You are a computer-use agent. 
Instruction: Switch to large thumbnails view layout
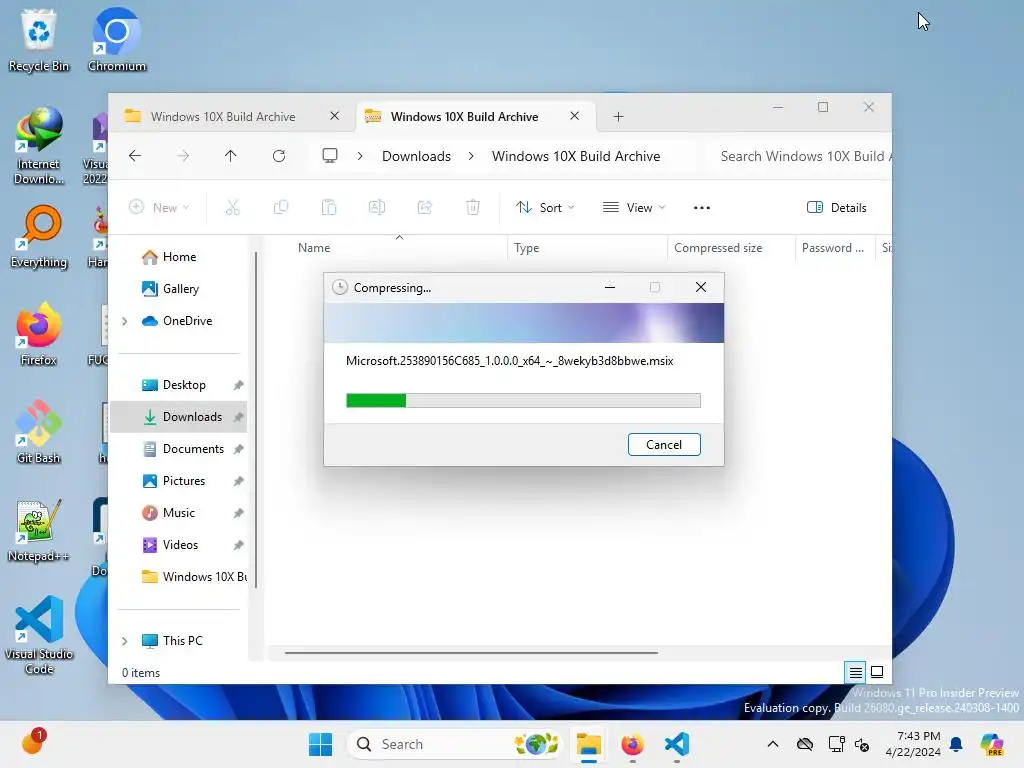click(877, 672)
